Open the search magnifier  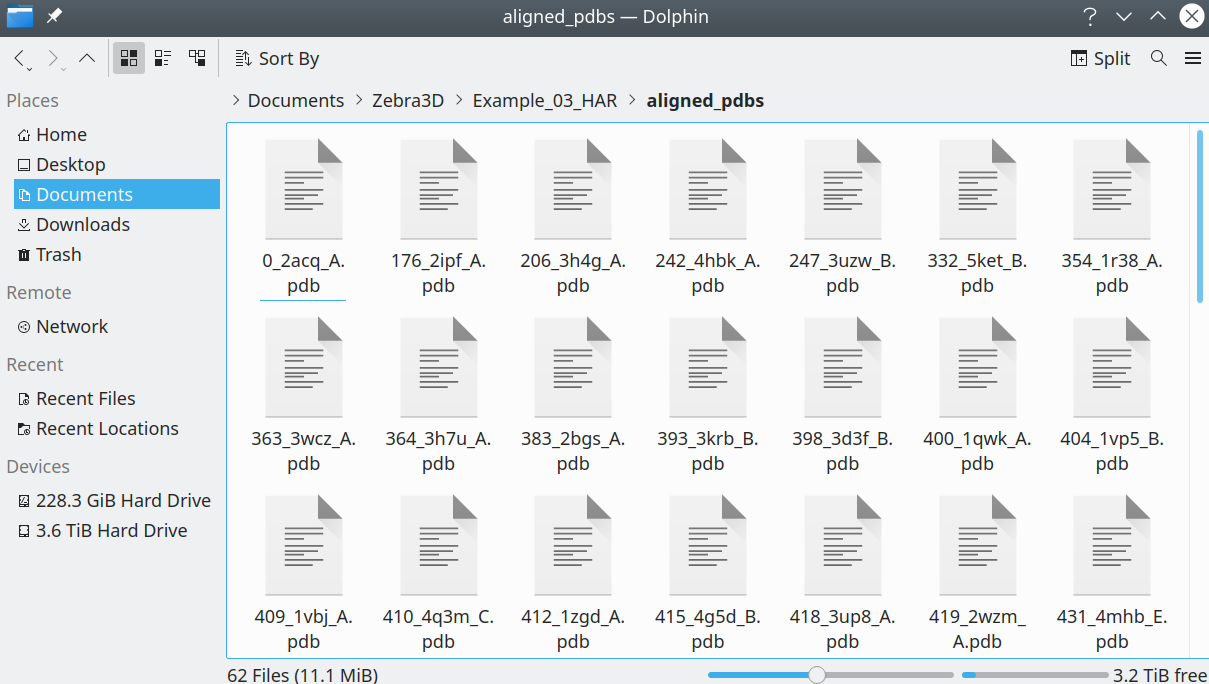click(1159, 58)
